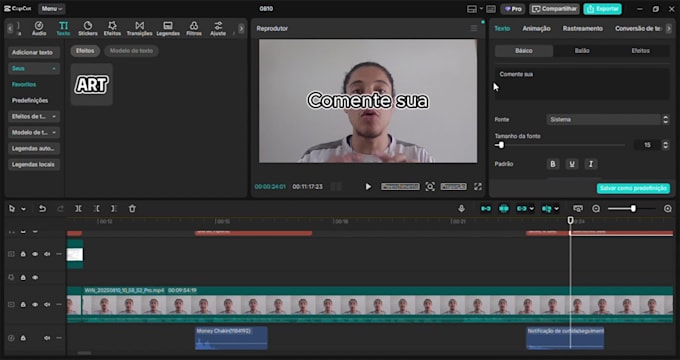Toggle Bold text style
Viewport: 680px width, 360px height.
pos(553,164)
